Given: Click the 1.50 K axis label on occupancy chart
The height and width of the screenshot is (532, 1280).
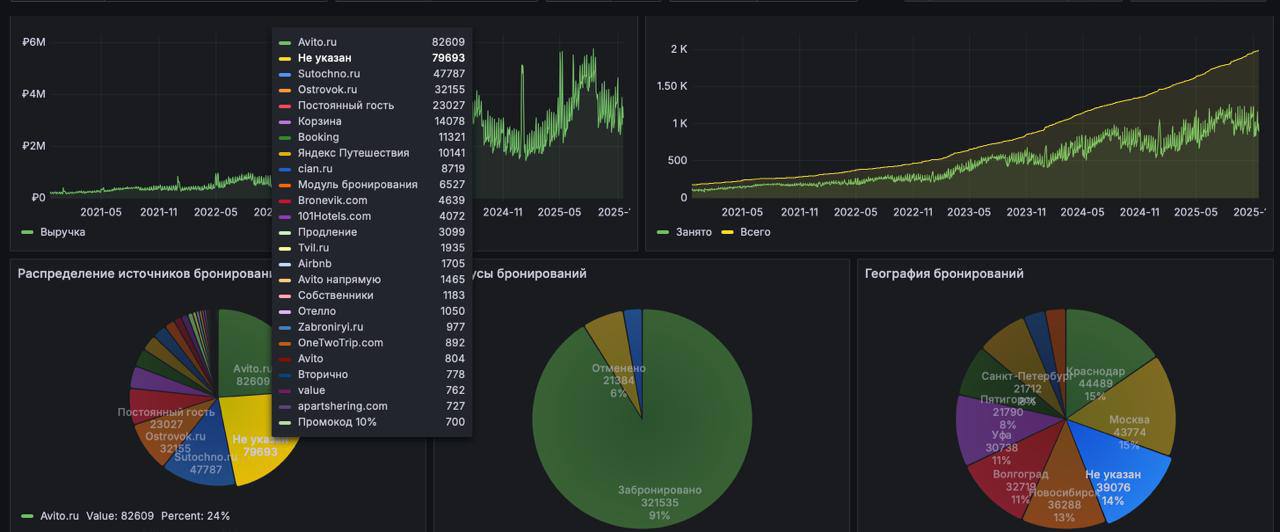Looking at the screenshot, I should [671, 86].
